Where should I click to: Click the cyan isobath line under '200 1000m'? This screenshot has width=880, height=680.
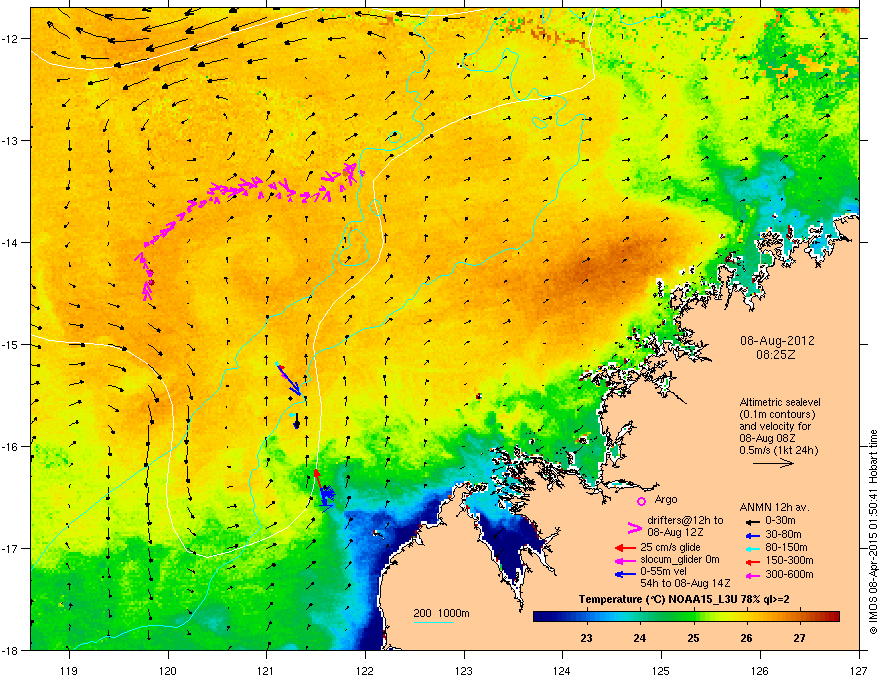pyautogui.click(x=433, y=622)
